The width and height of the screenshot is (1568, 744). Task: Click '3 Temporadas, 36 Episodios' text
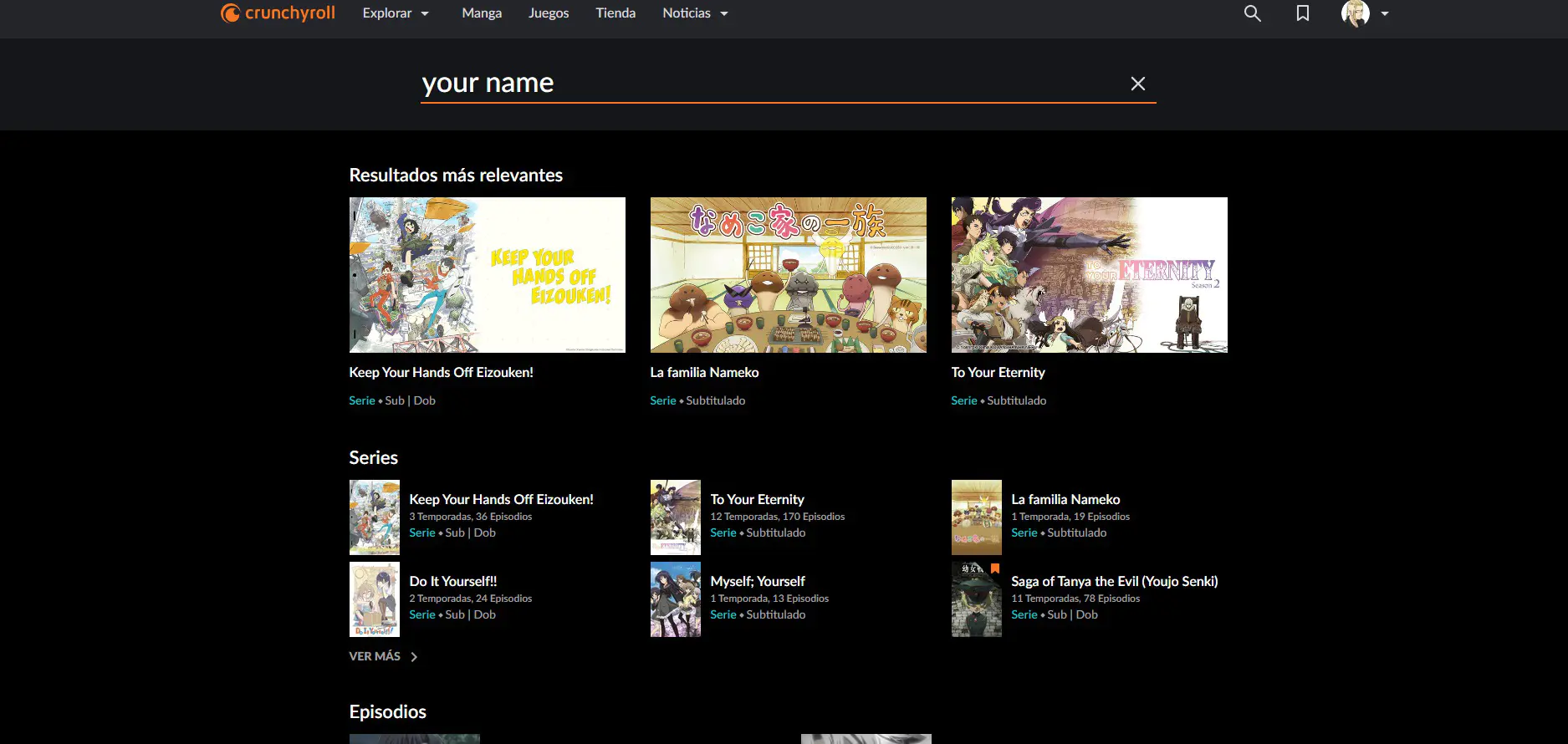[x=471, y=517]
